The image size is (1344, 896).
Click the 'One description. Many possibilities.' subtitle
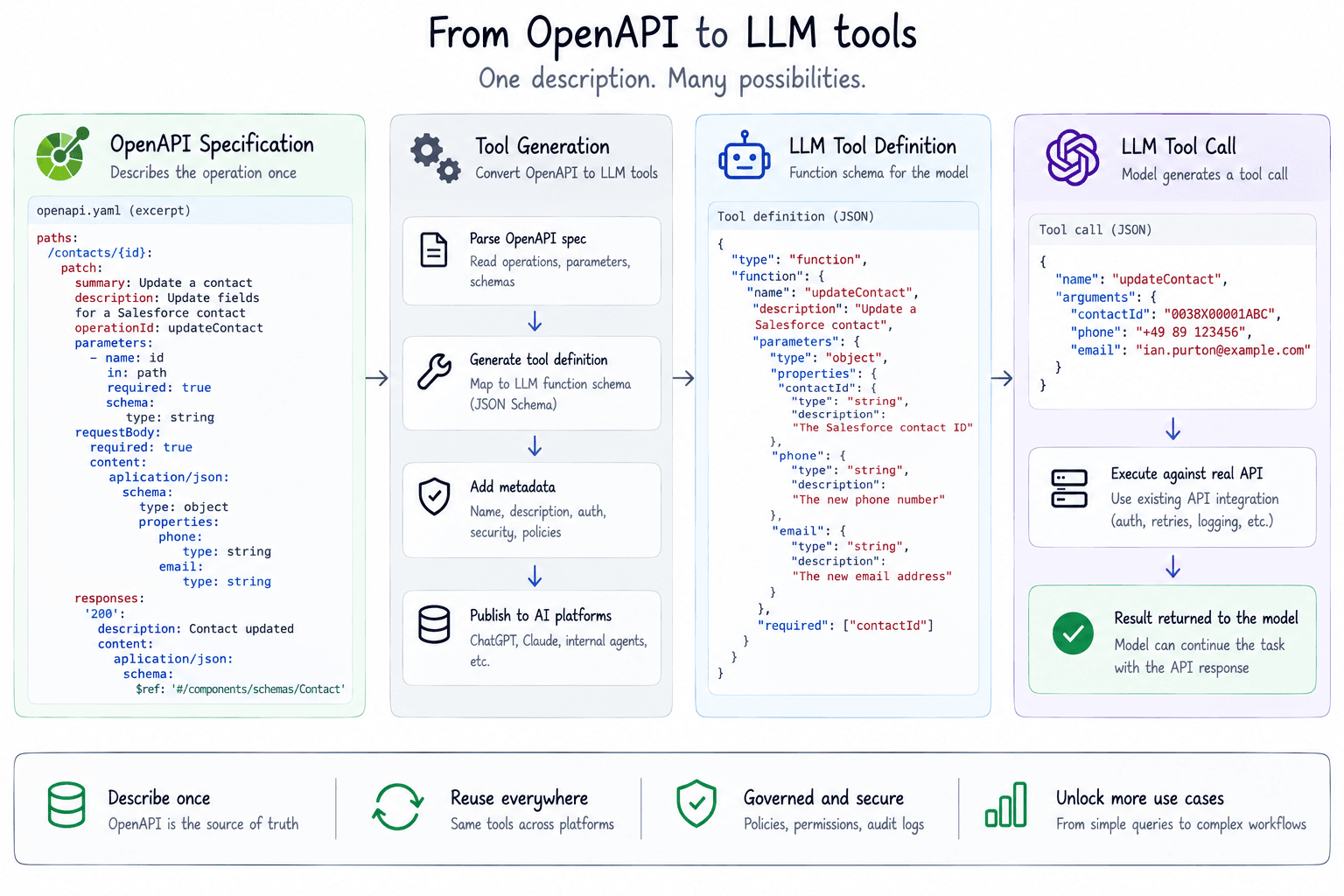point(672,80)
